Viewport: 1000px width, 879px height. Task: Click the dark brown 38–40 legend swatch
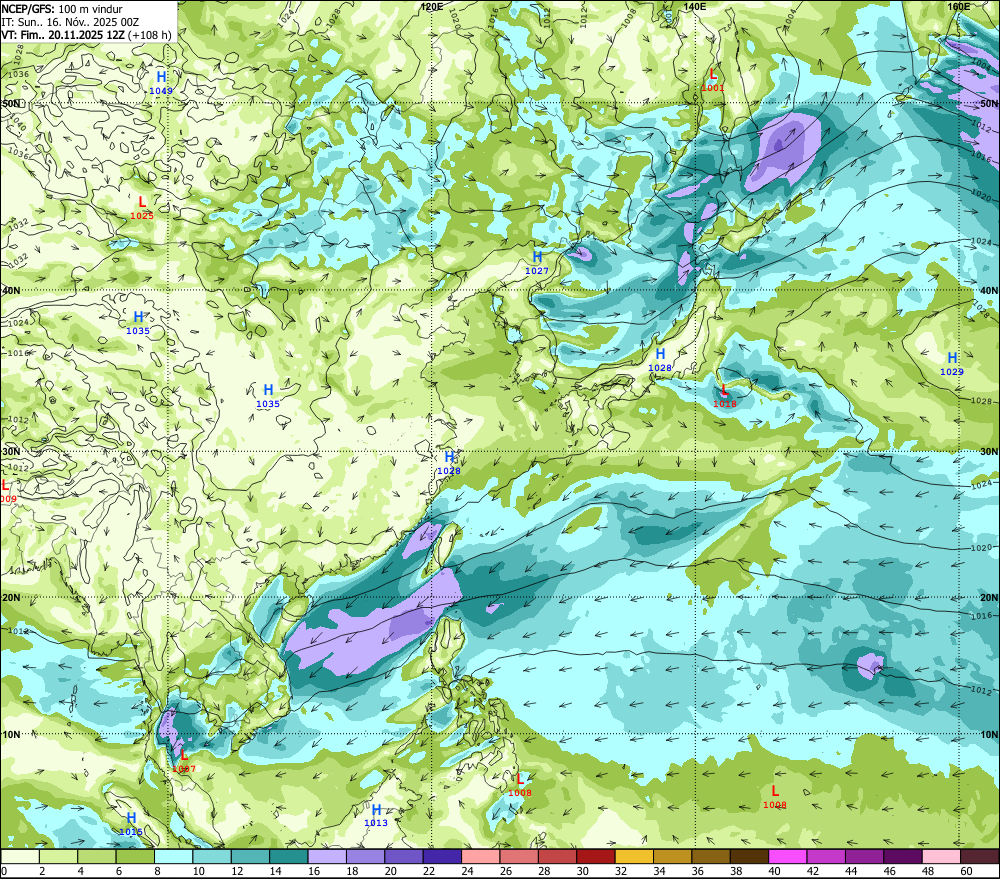click(749, 856)
